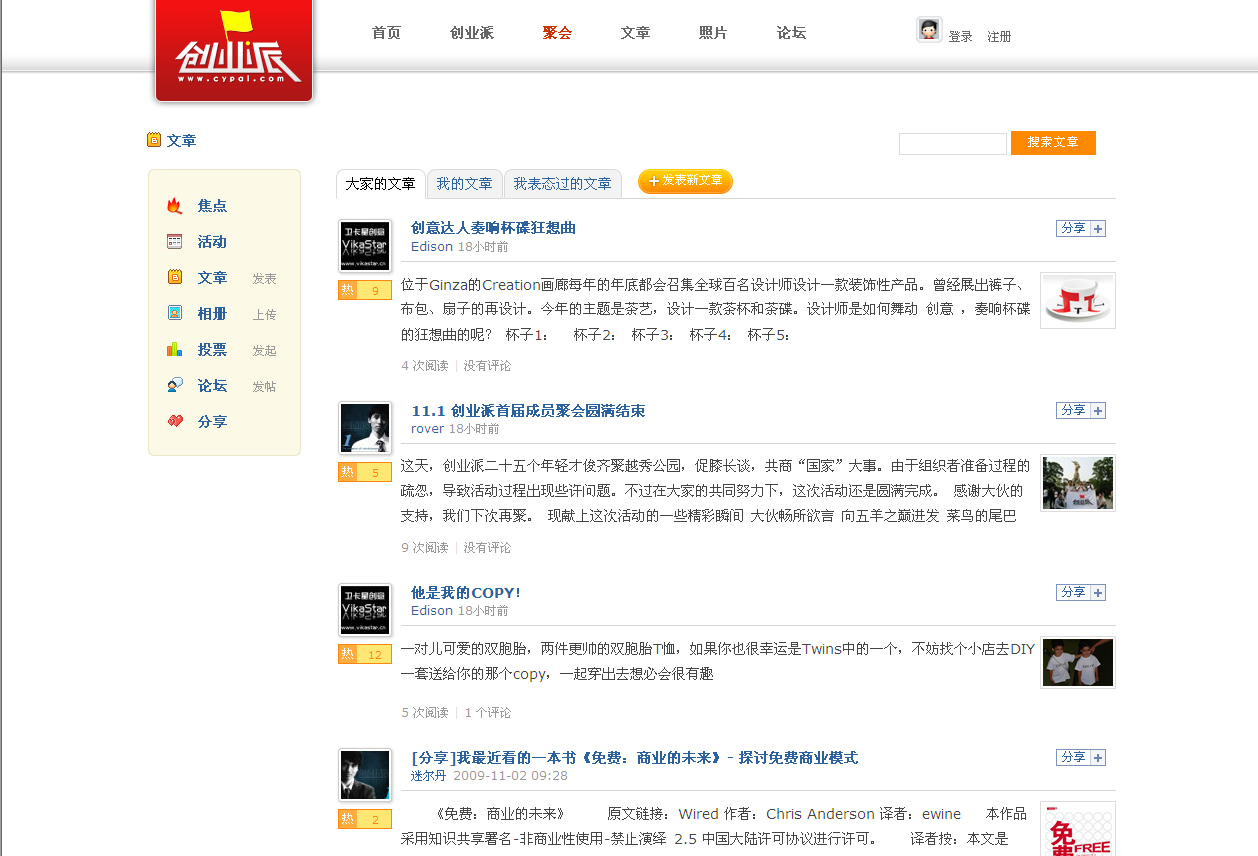This screenshot has width=1258, height=856.
Task: Click 没有评论 under 11.1 聚会 article
Action: tap(487, 548)
